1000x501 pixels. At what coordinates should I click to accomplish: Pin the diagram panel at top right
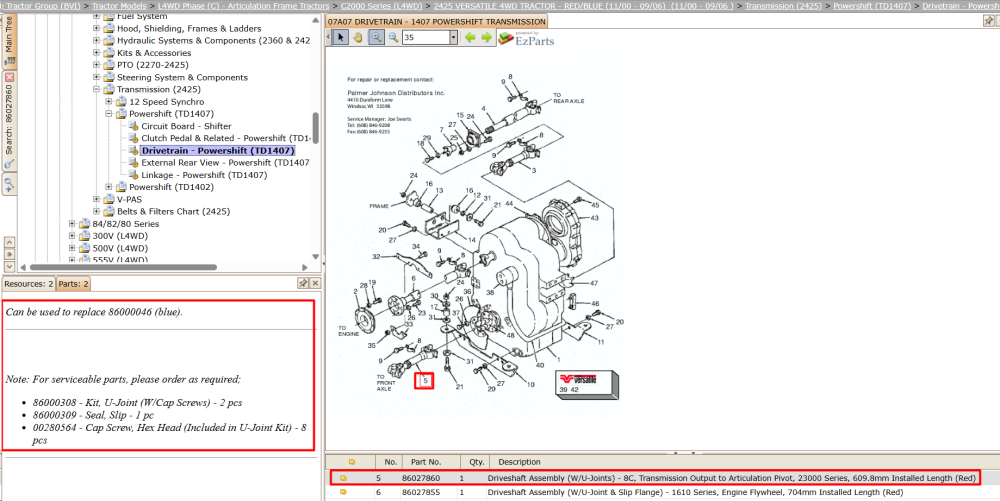(x=987, y=20)
